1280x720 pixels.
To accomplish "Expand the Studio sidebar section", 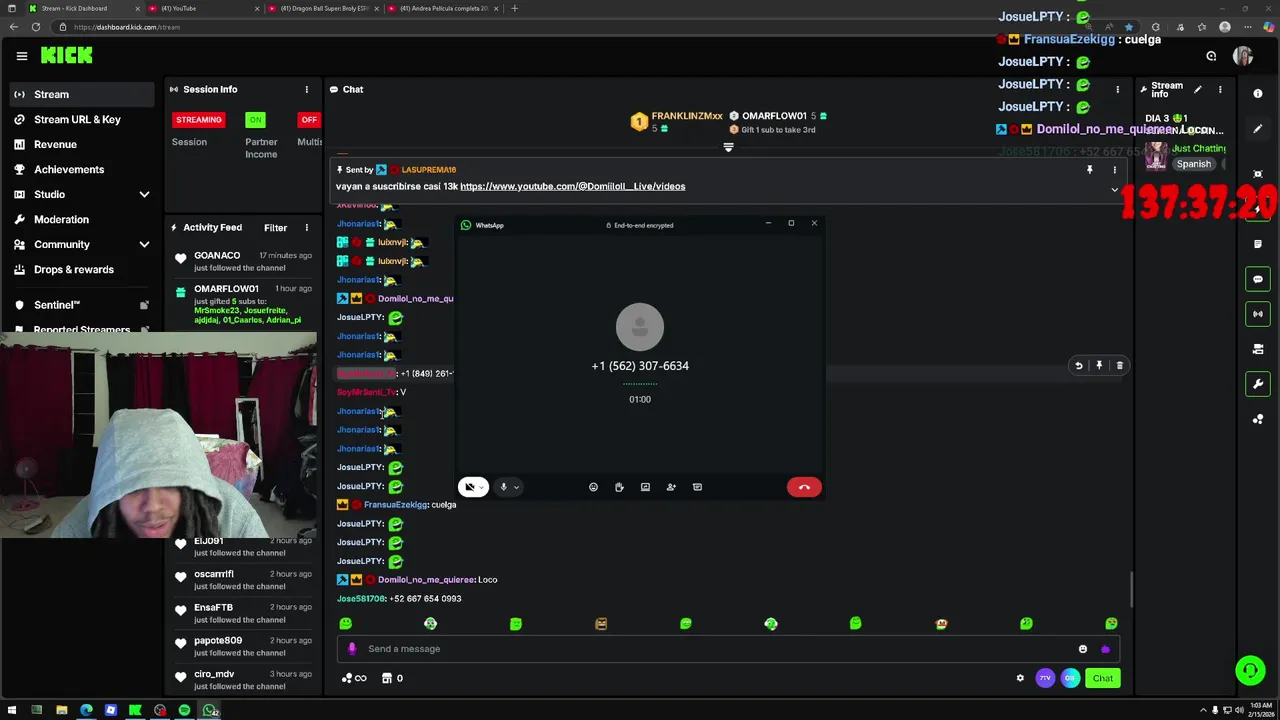I will coord(144,194).
